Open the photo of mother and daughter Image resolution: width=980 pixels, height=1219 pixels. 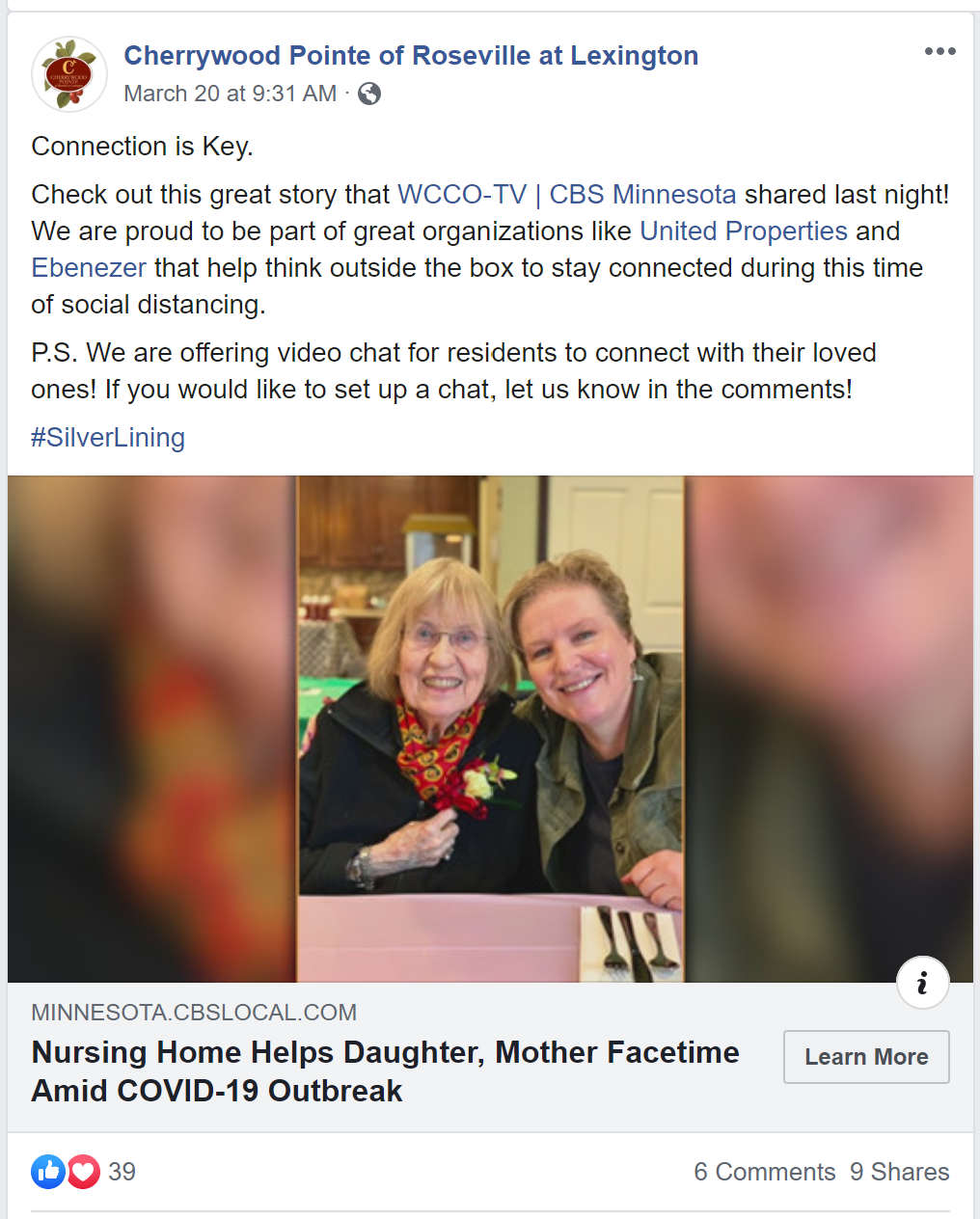[490, 729]
